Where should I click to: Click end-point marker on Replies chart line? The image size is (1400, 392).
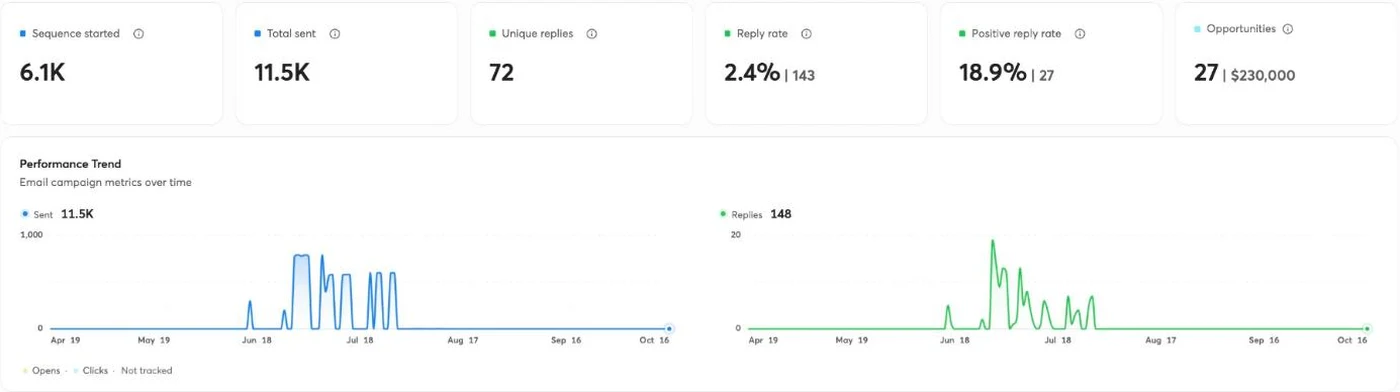pyautogui.click(x=1367, y=328)
